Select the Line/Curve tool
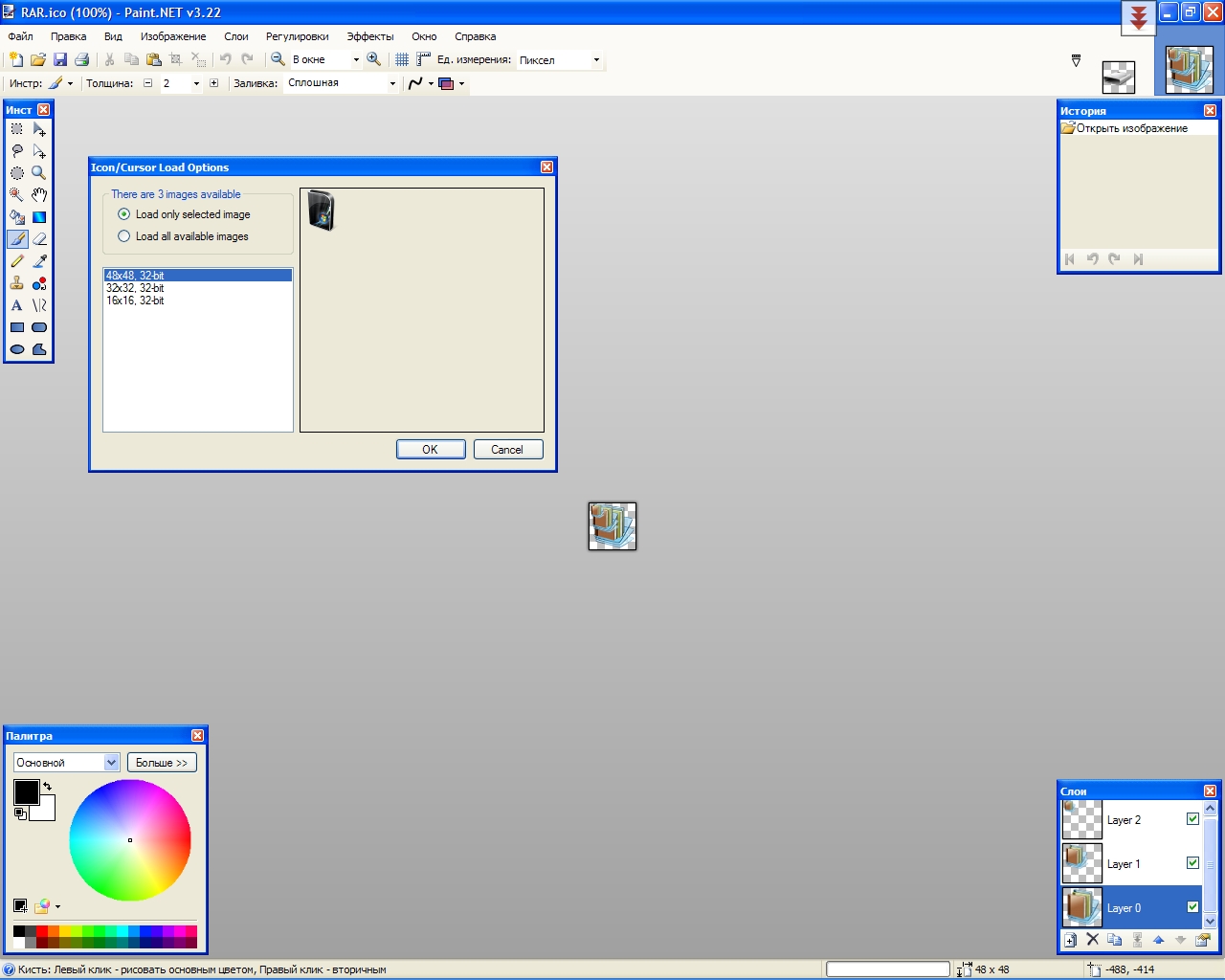Screen dimensions: 1225x980 39,305
